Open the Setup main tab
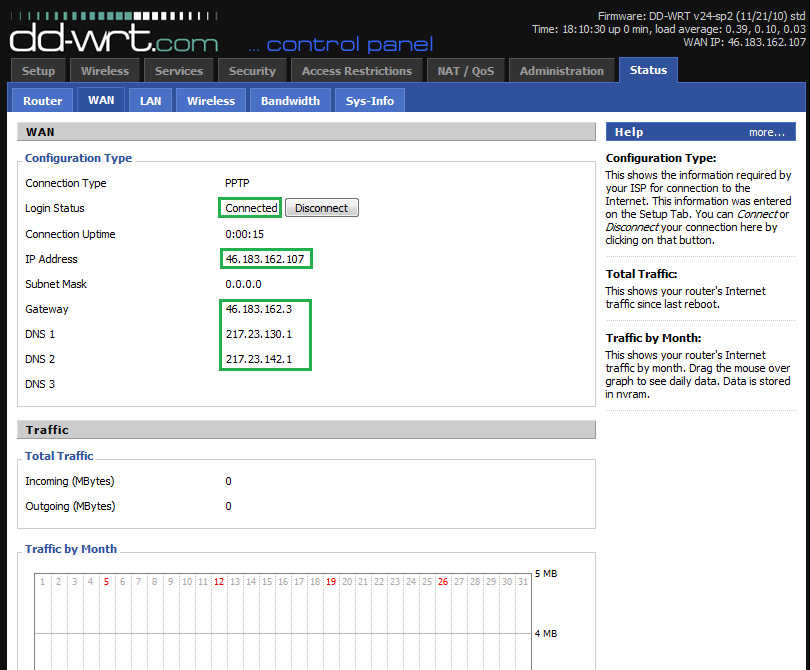810x670 pixels. (38, 71)
